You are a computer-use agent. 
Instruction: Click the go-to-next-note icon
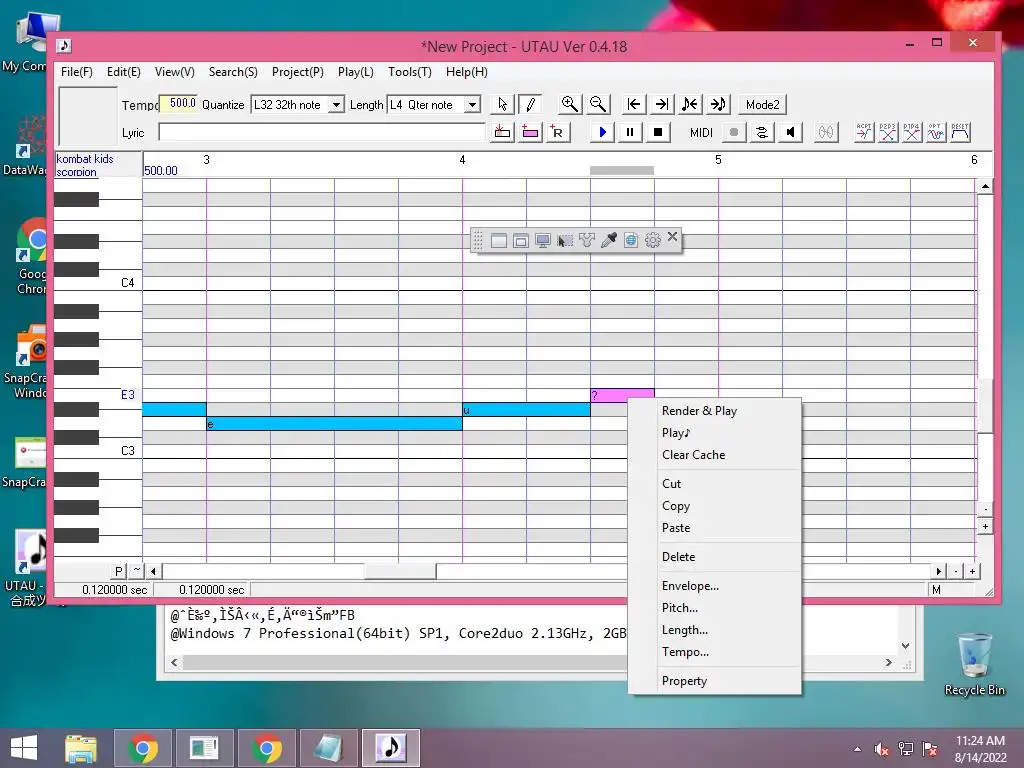718,104
